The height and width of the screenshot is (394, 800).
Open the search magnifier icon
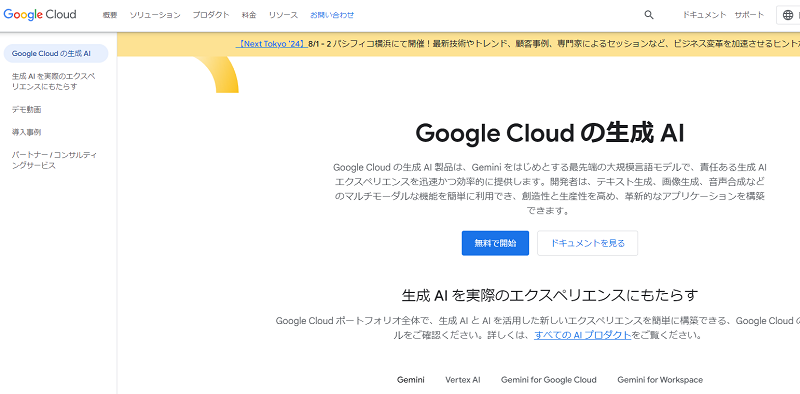click(x=649, y=15)
